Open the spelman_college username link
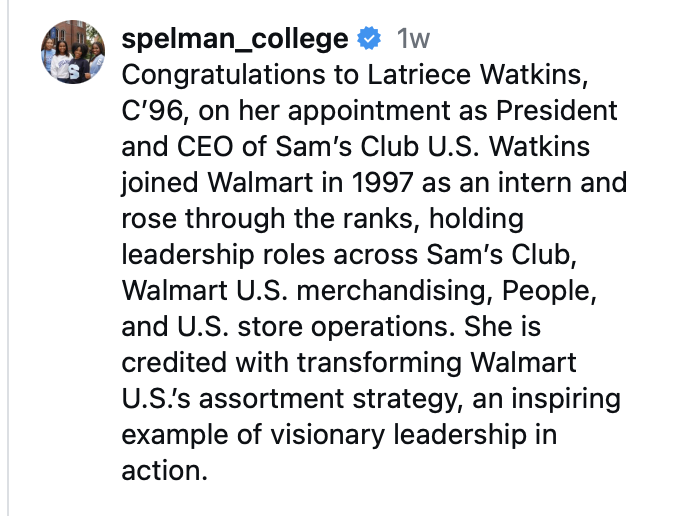The image size is (678, 516). point(234,39)
